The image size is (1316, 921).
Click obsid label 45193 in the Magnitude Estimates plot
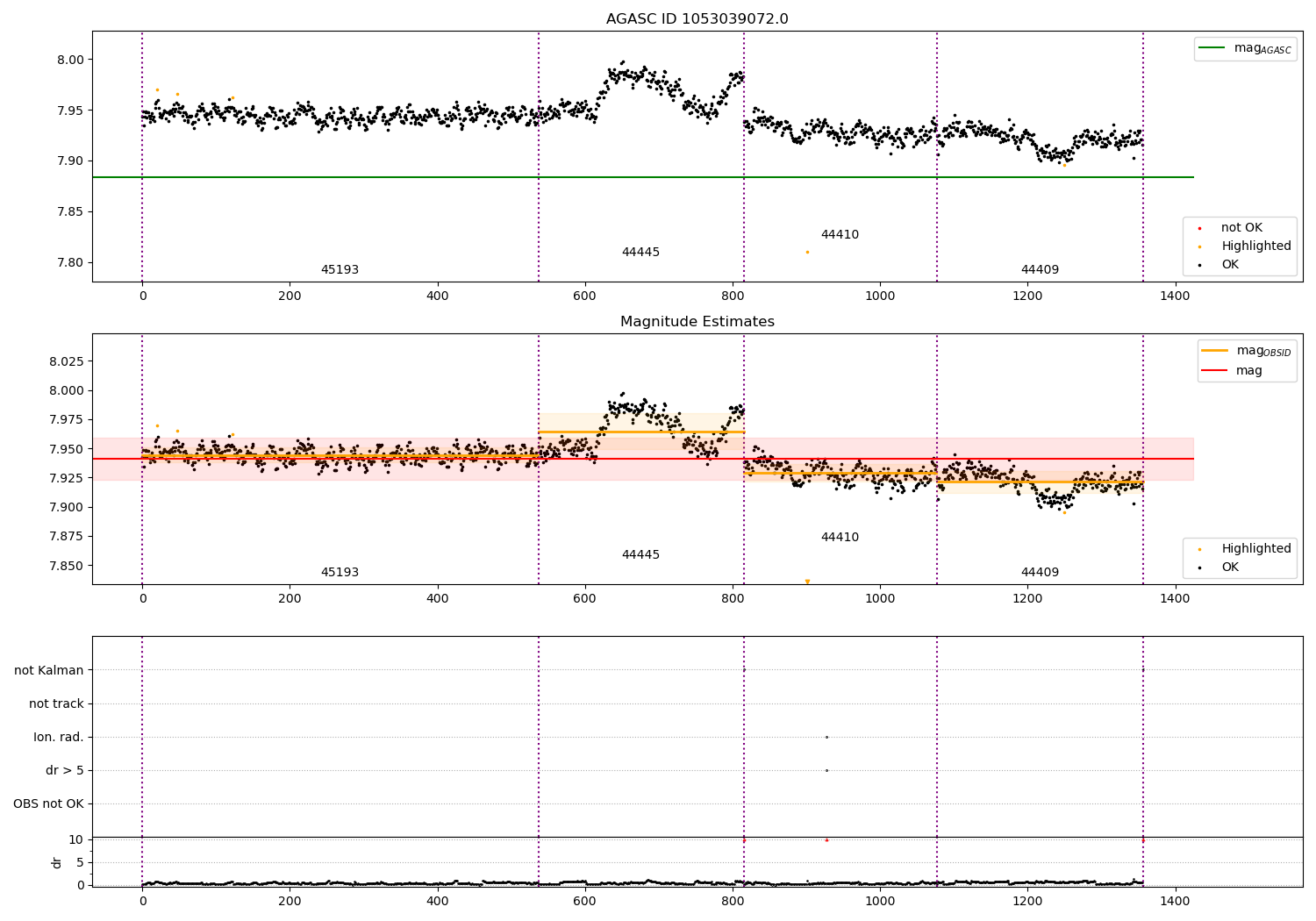coord(340,573)
